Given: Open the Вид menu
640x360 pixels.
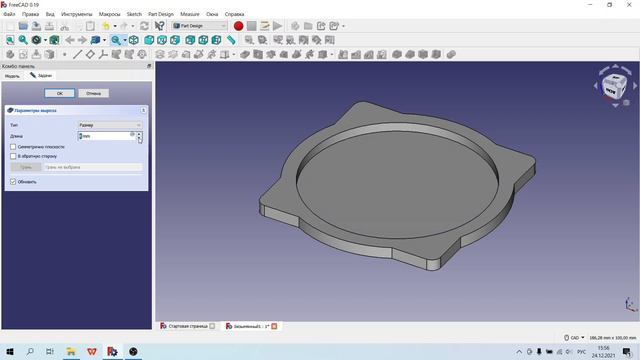Looking at the screenshot, I should 50,14.
